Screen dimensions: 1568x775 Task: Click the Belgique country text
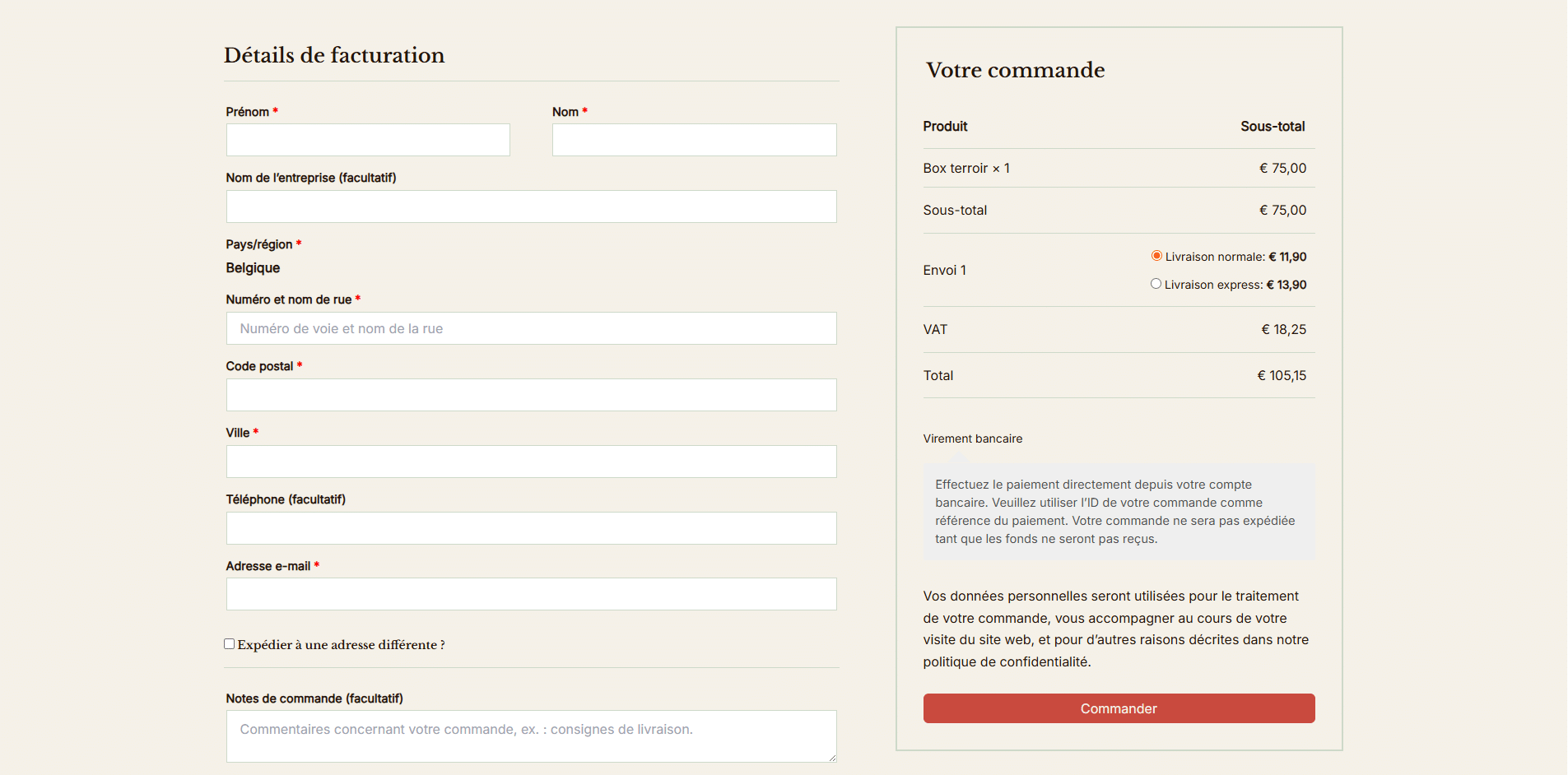click(253, 268)
